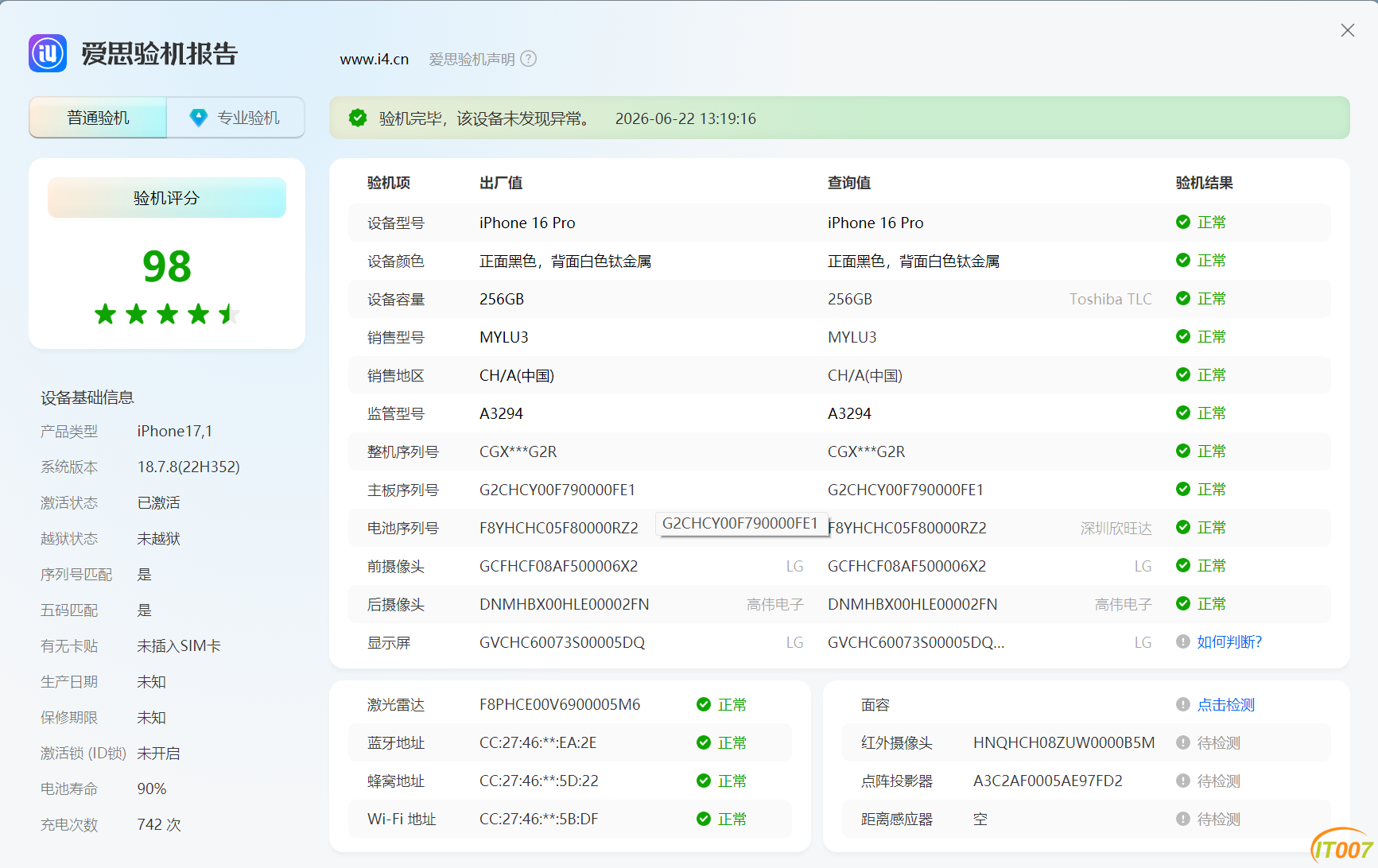The width and height of the screenshot is (1378, 868).
Task: Click the five-star rating display
Action: coord(167,314)
